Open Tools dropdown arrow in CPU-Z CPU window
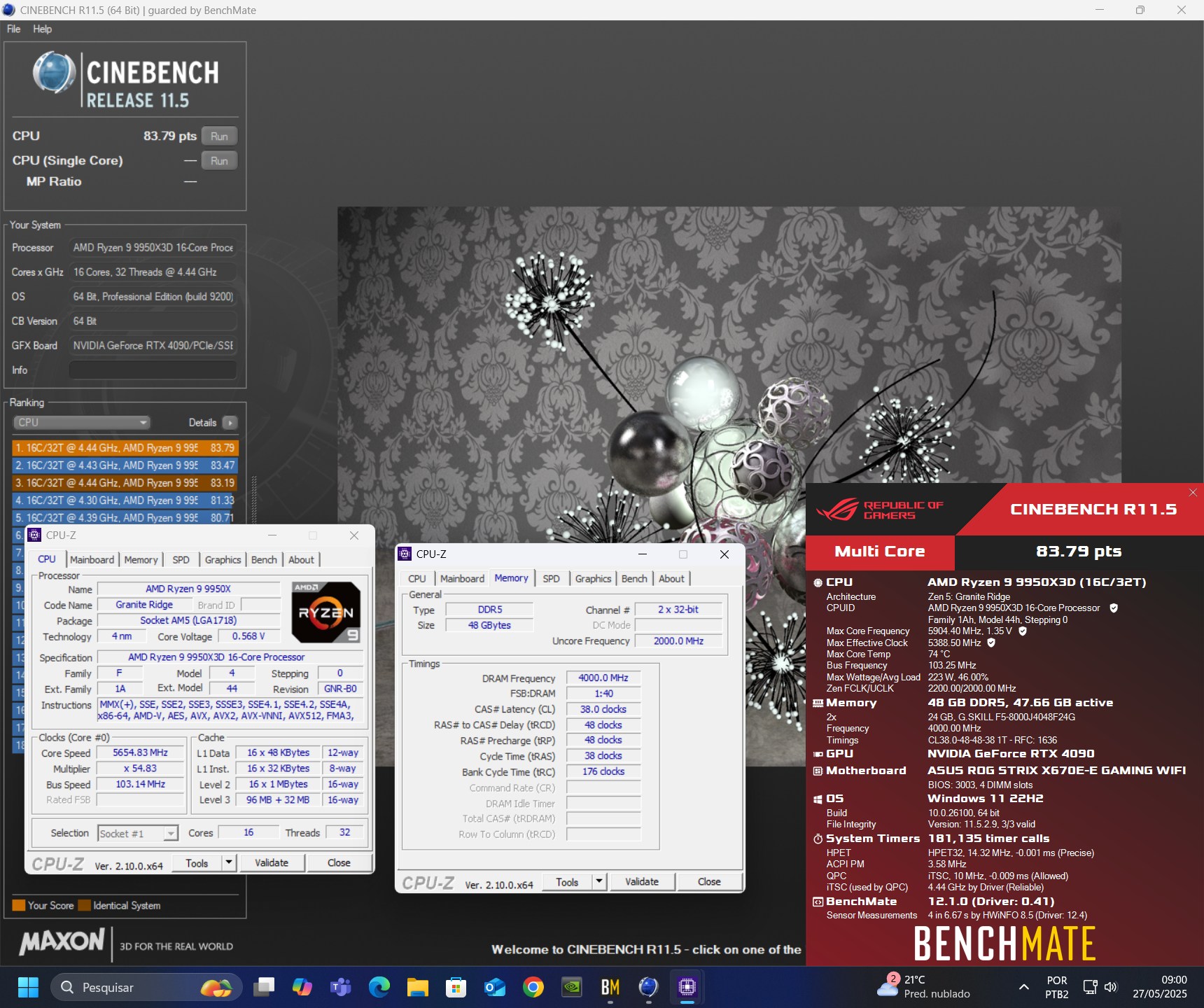This screenshot has width=1204, height=1008. [x=229, y=862]
